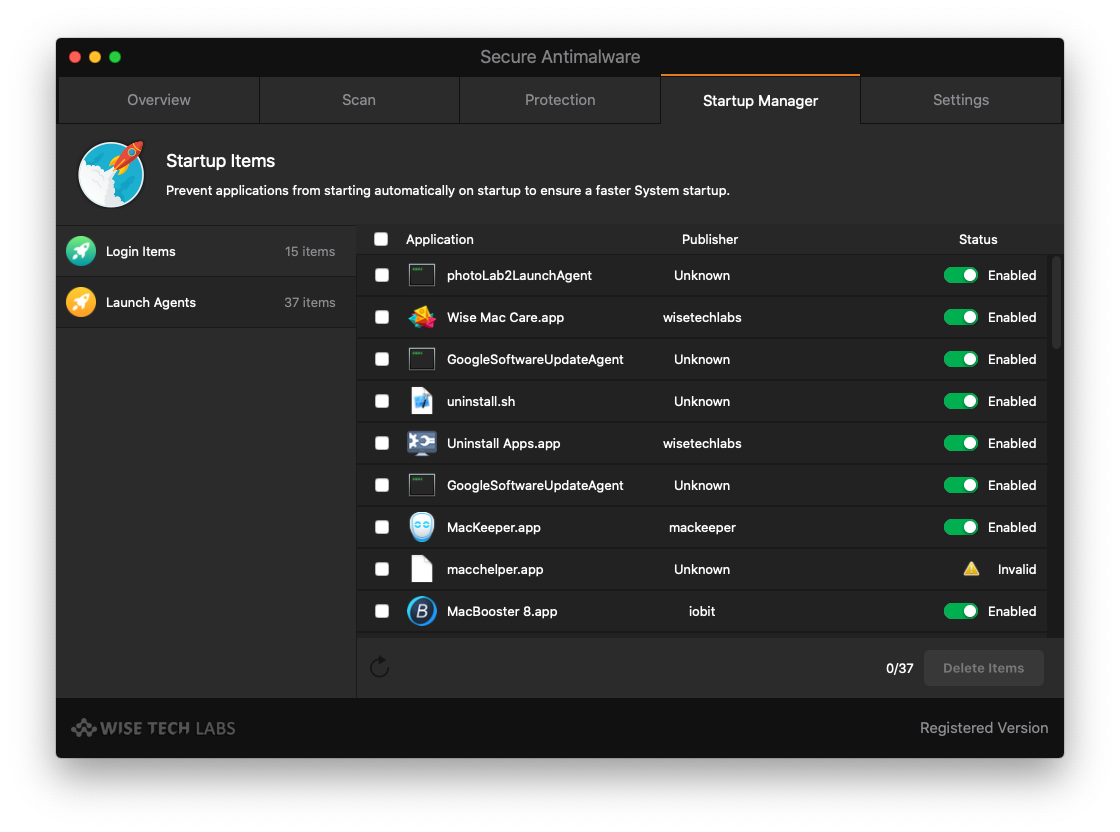The image size is (1120, 832).
Task: Turn off the Uninstall Apps.app toggle
Action: pos(960,443)
